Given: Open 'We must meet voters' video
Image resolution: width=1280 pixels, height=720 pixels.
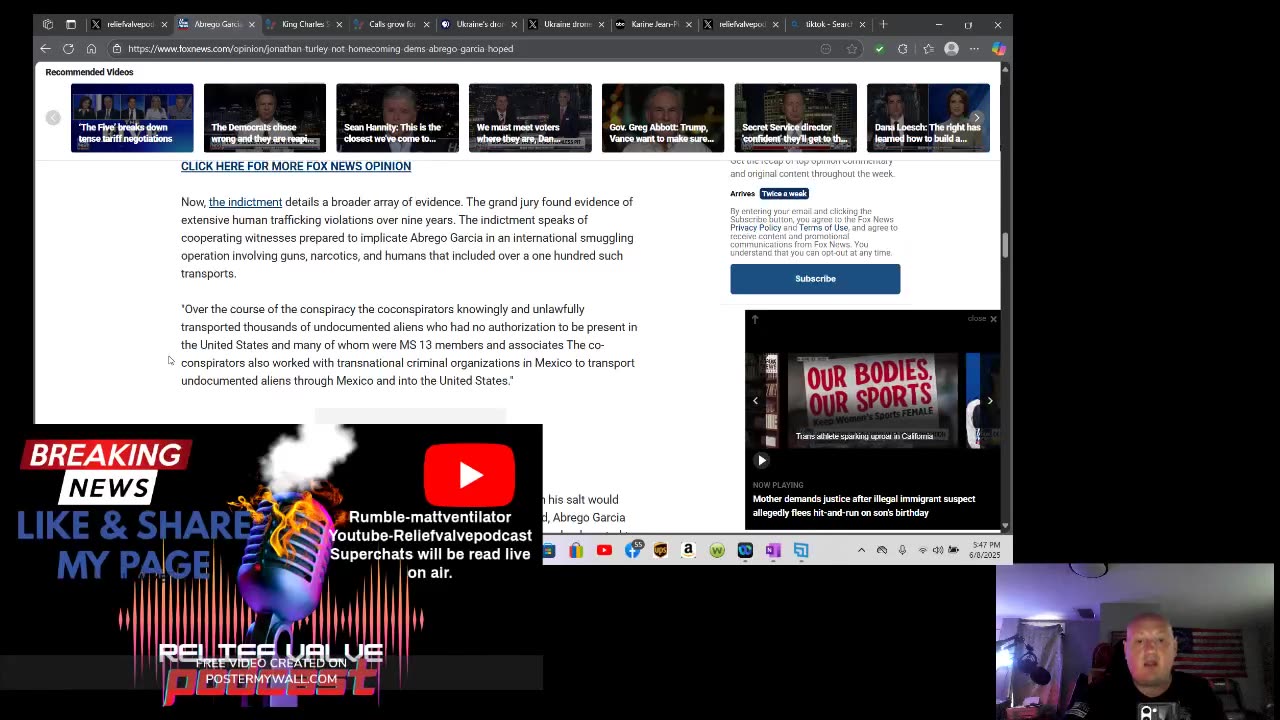Looking at the screenshot, I should 530,118.
